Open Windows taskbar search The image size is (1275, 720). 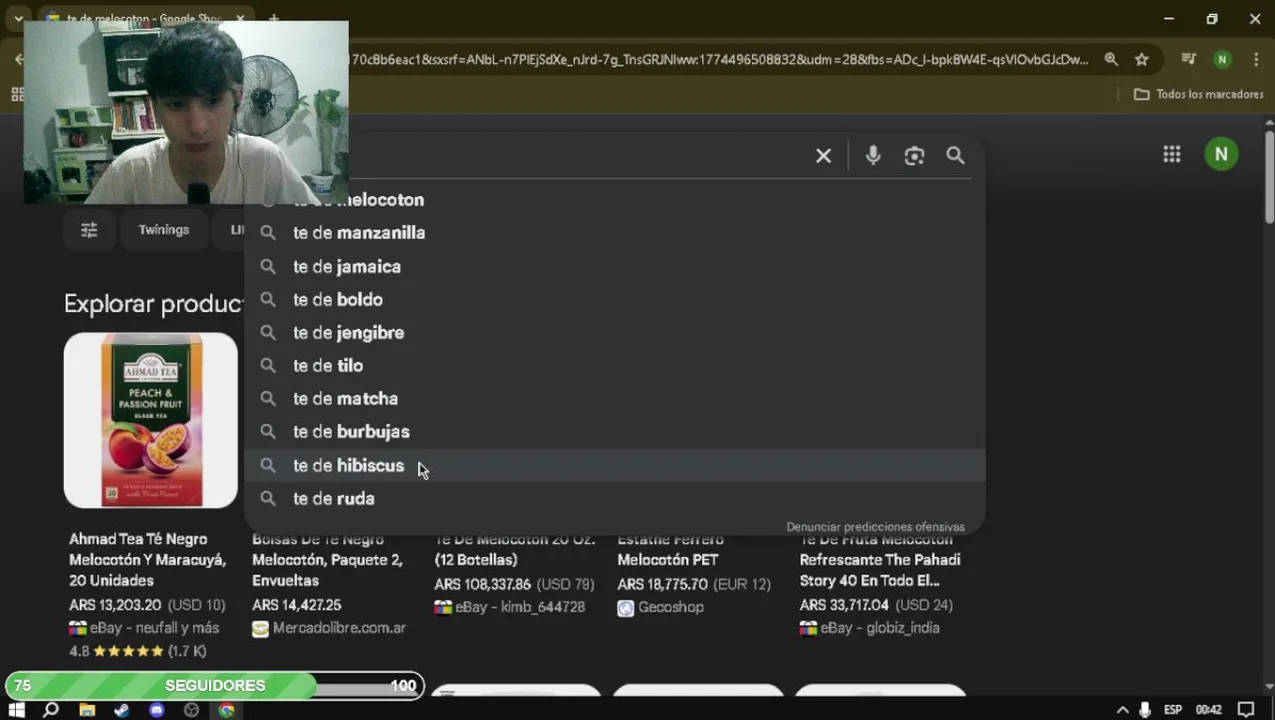(51, 710)
